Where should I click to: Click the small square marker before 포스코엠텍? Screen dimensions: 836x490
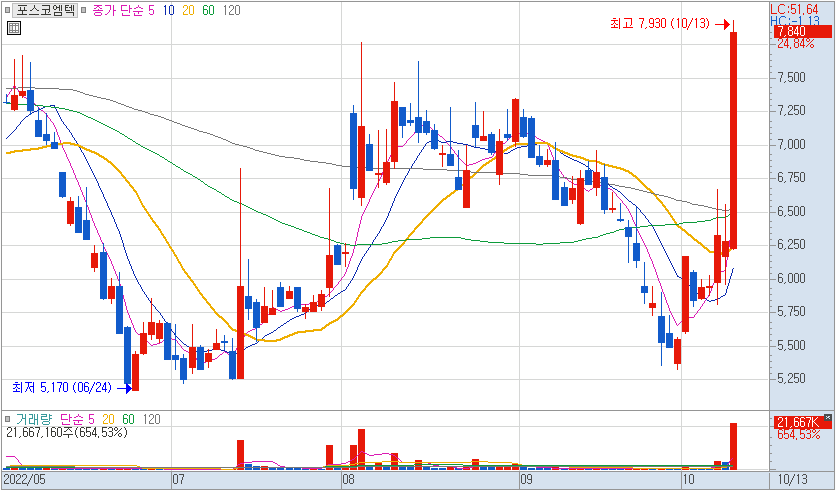coord(7,10)
